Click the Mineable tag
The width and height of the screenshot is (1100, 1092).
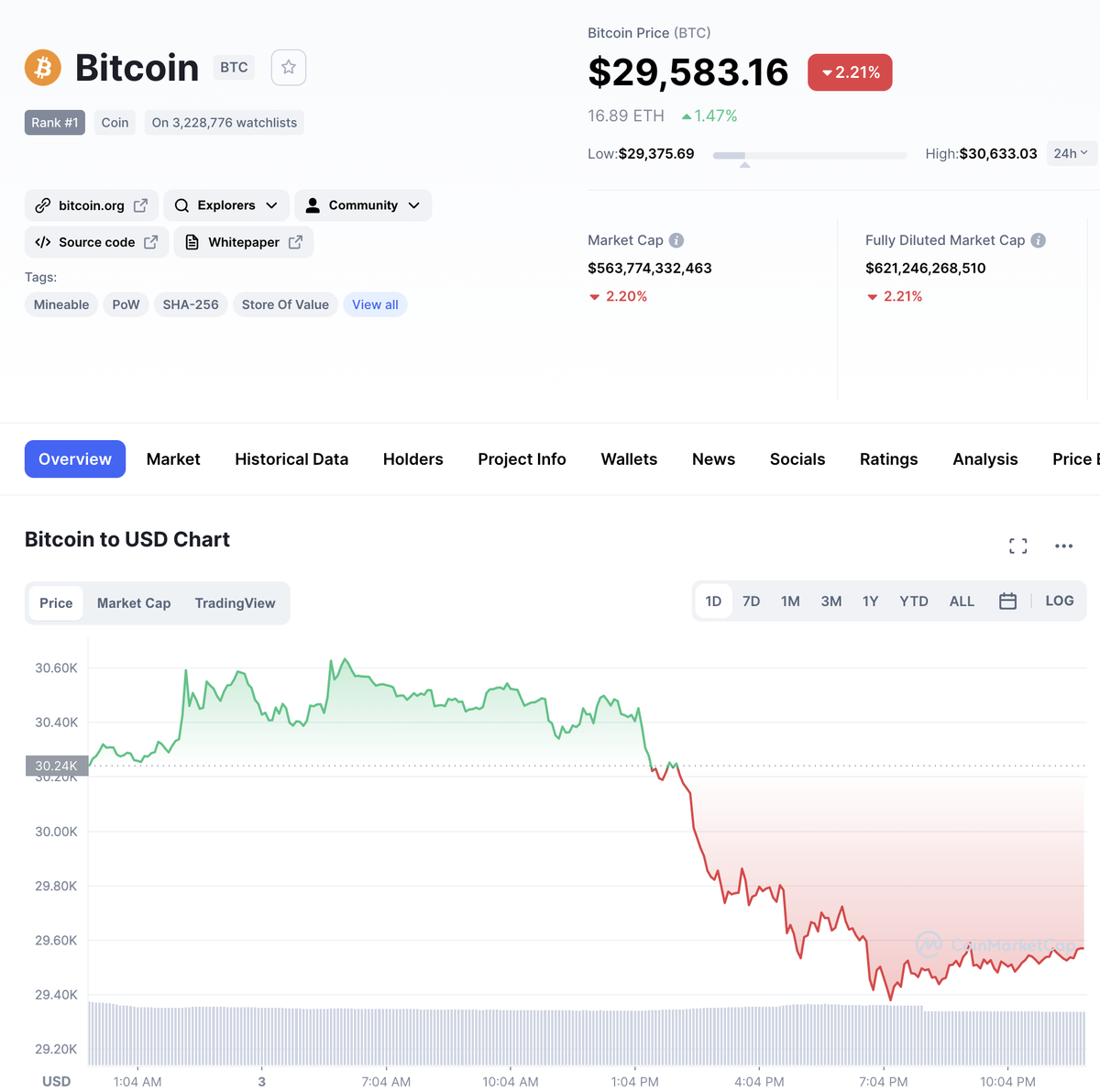click(61, 304)
